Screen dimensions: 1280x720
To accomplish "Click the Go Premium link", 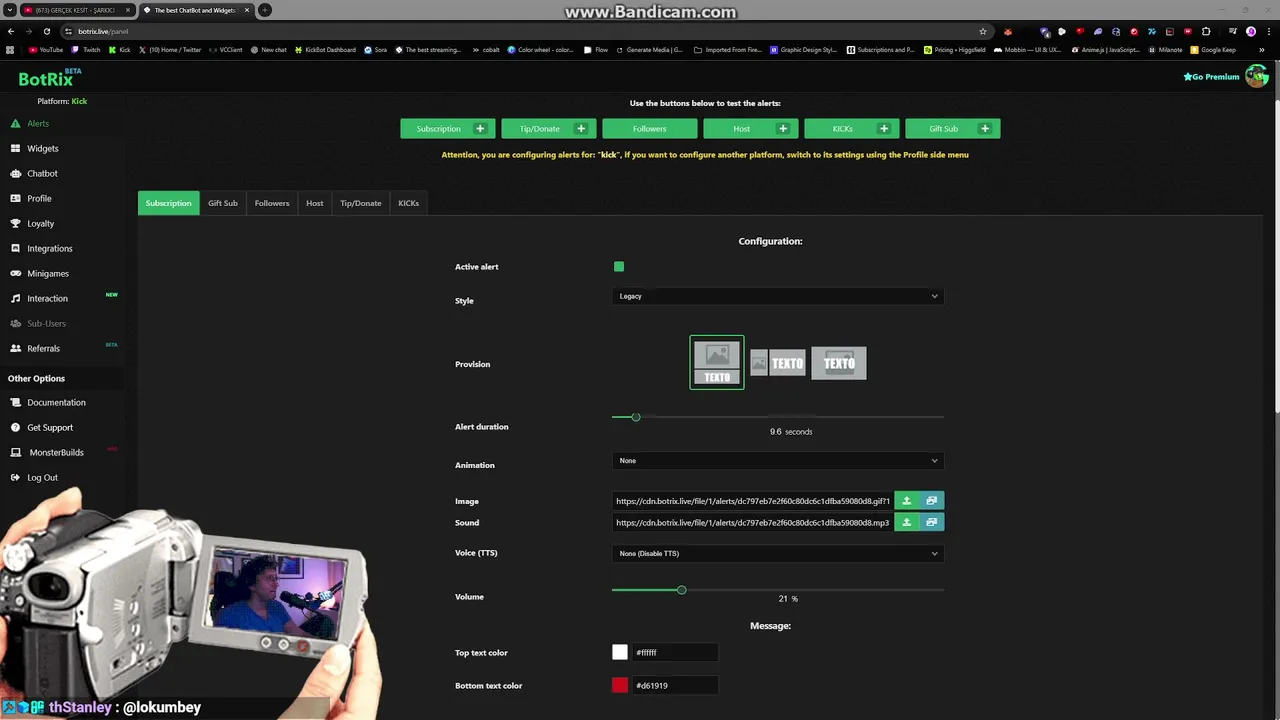I will [1211, 76].
